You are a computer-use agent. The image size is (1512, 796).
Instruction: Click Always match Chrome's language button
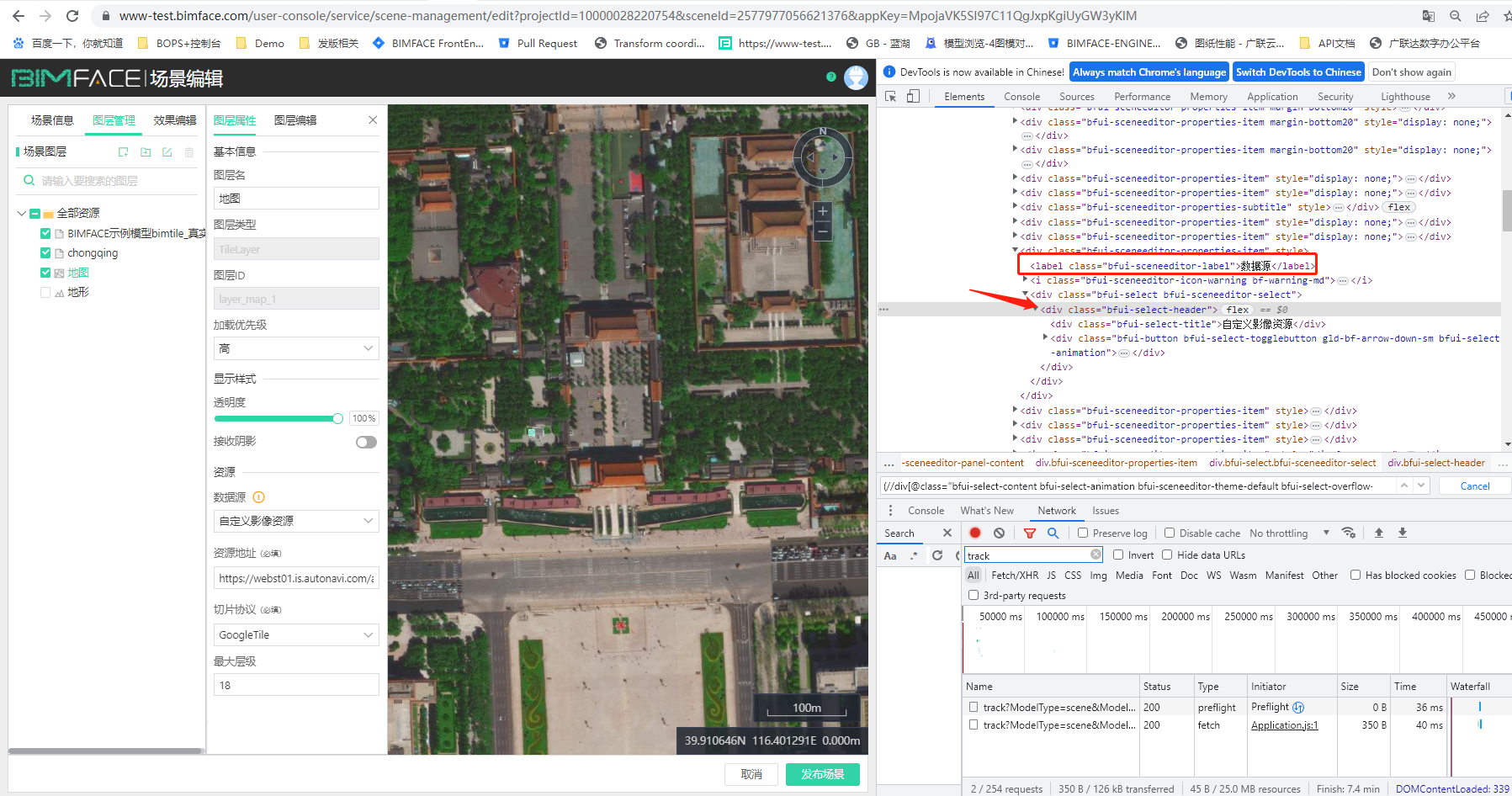pyautogui.click(x=1149, y=72)
